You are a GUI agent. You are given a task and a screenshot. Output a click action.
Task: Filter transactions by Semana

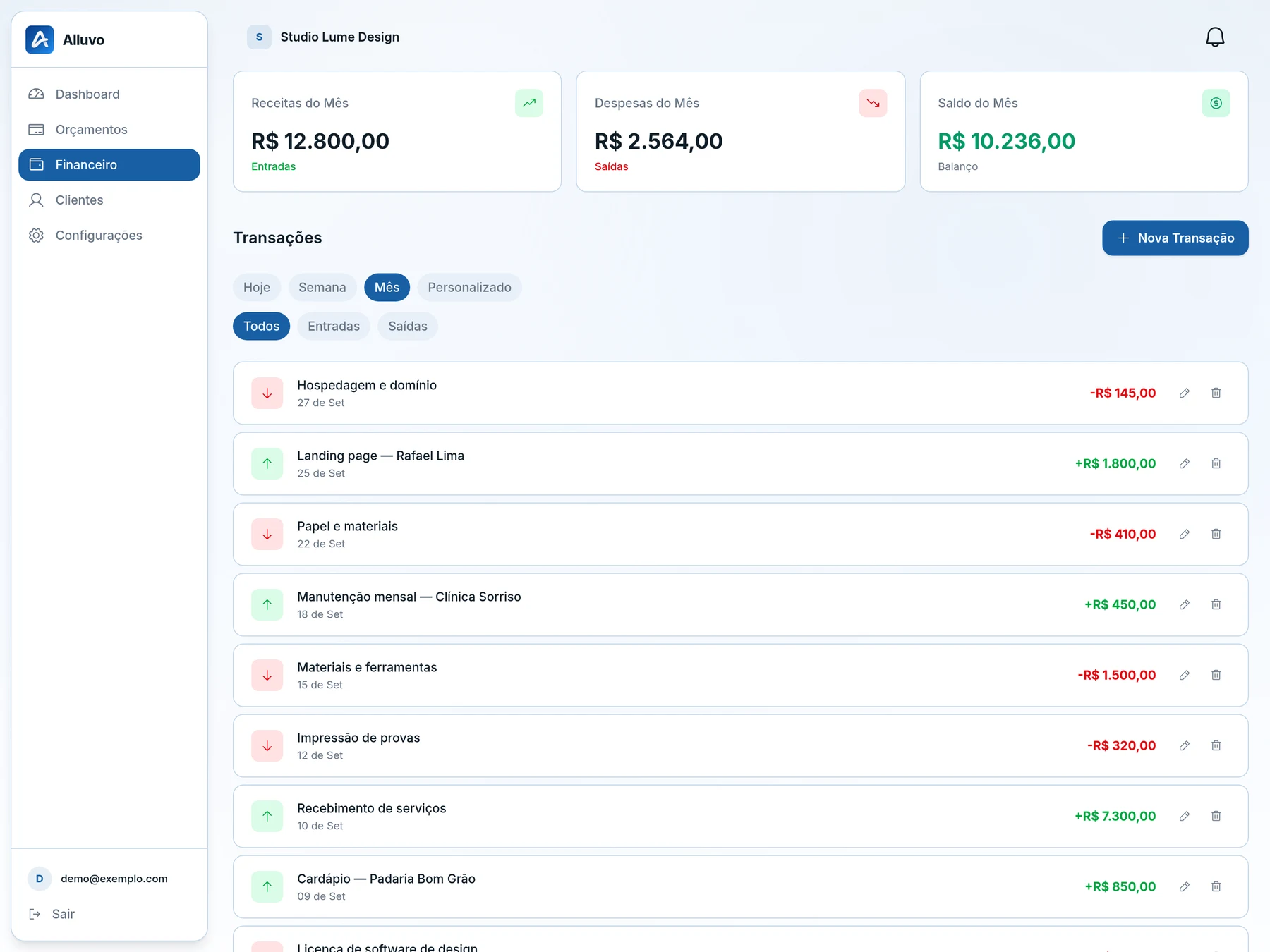click(322, 288)
